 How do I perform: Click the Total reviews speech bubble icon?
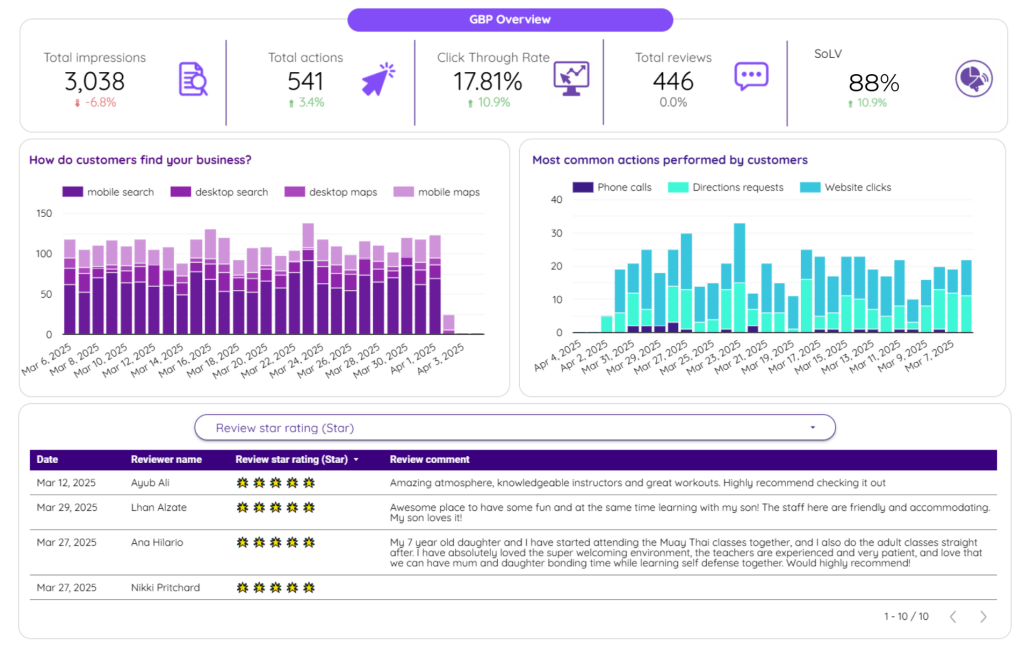(x=751, y=77)
